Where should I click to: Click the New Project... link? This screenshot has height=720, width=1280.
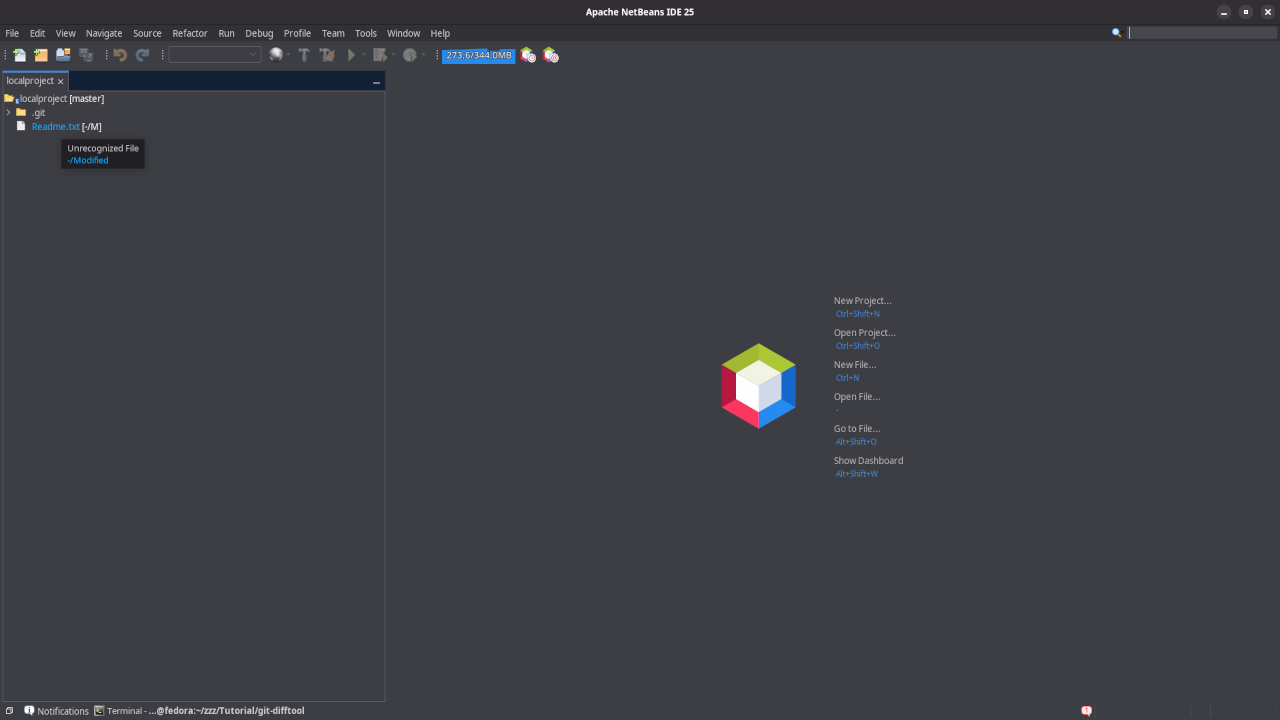click(x=862, y=300)
